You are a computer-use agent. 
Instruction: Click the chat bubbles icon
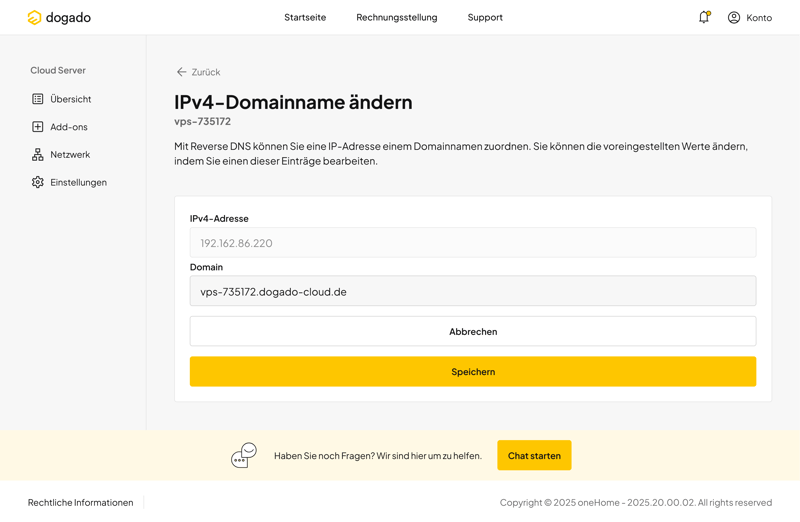(x=244, y=456)
